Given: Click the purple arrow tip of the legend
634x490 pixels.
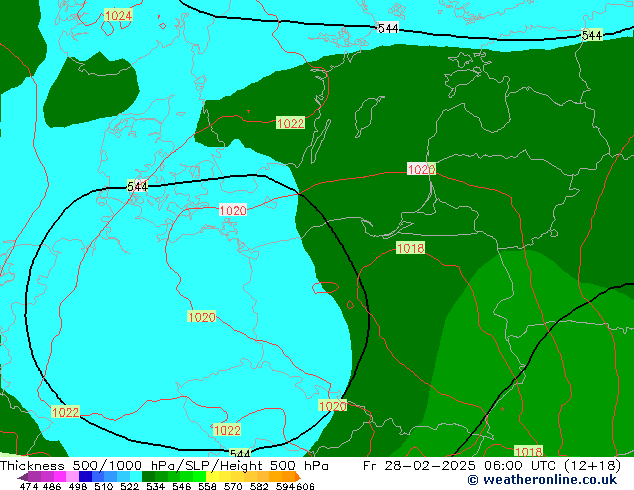Looking at the screenshot, I should click(x=23, y=477).
